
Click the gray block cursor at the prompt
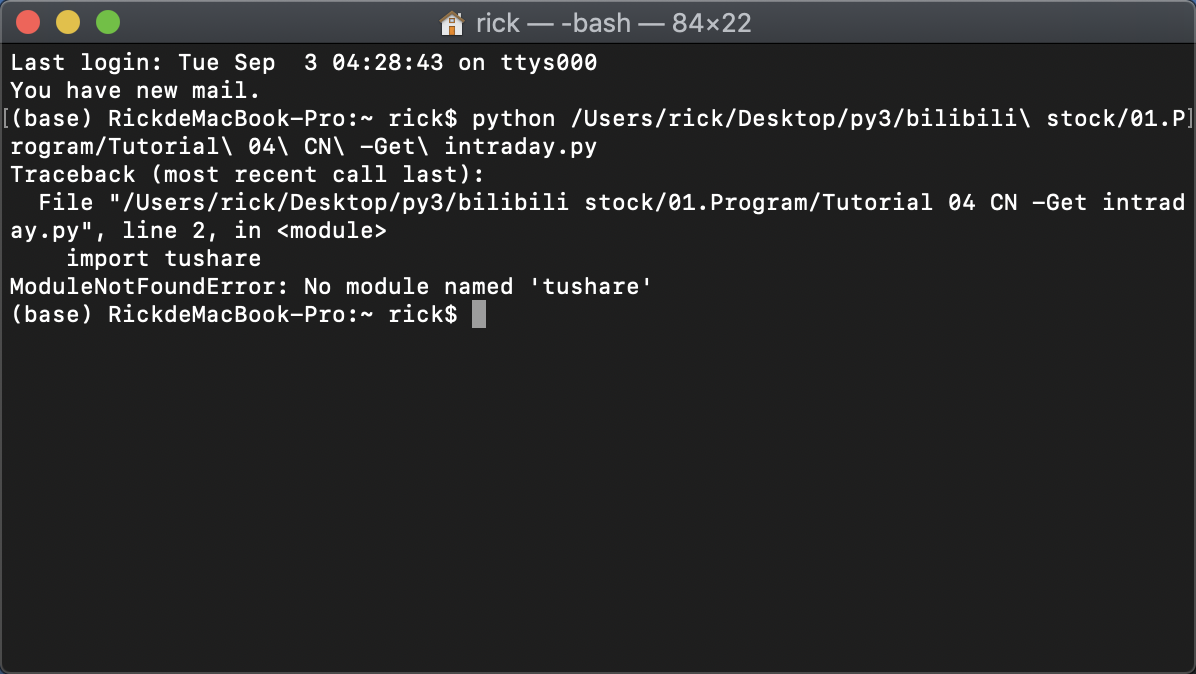click(x=479, y=314)
